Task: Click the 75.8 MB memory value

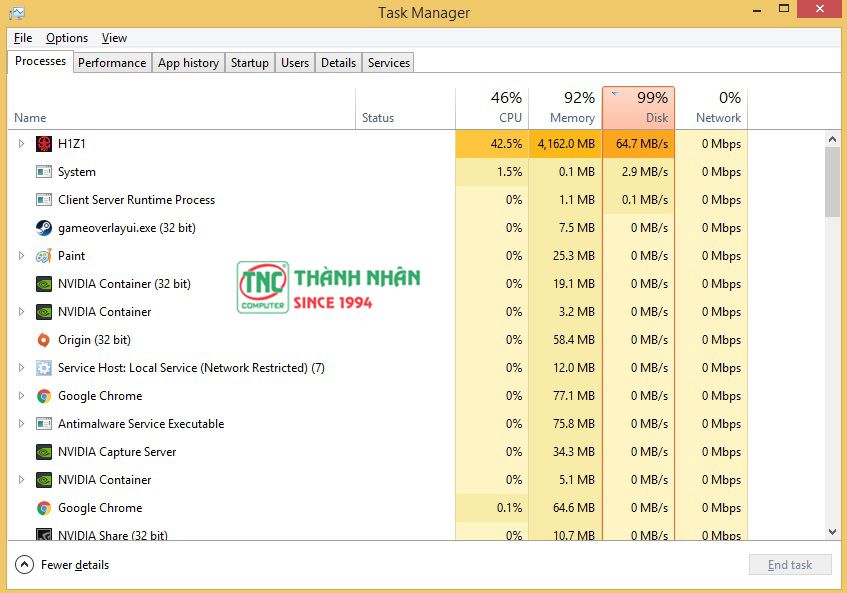Action: click(574, 424)
